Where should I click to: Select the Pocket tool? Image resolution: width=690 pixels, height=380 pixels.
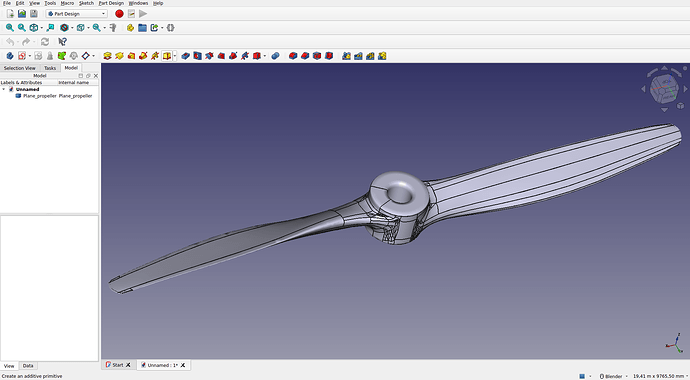(x=186, y=56)
